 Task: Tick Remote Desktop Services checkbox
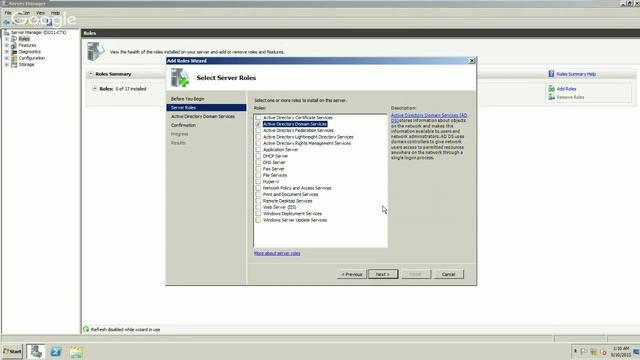(x=258, y=201)
